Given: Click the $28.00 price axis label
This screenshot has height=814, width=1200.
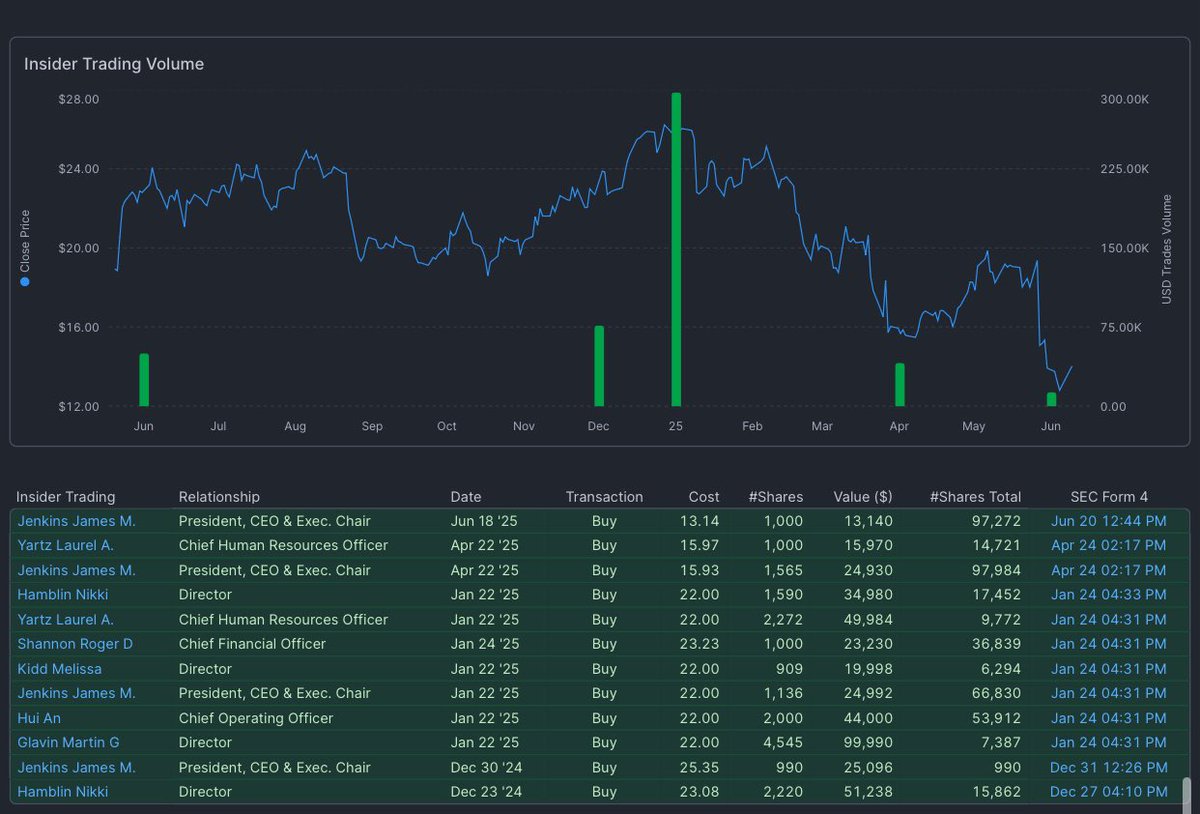Looking at the screenshot, I should tap(78, 99).
